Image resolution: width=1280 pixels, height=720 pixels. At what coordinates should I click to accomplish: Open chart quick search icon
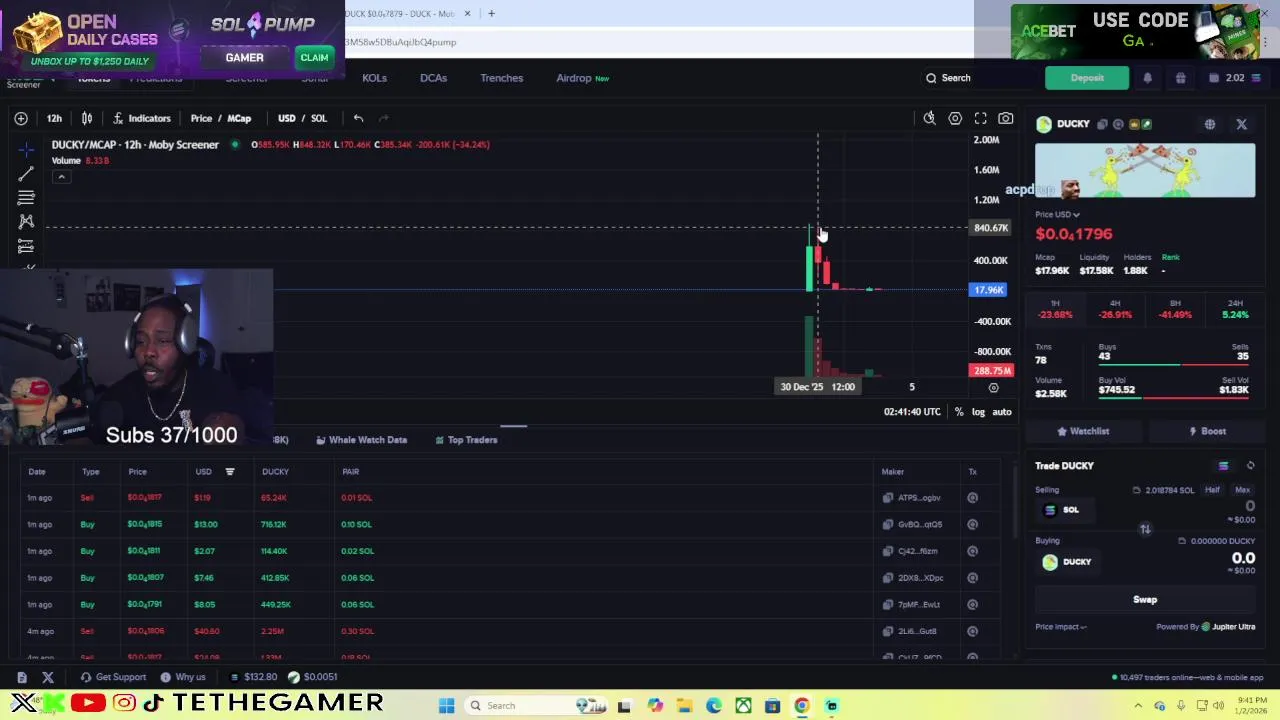(x=929, y=118)
